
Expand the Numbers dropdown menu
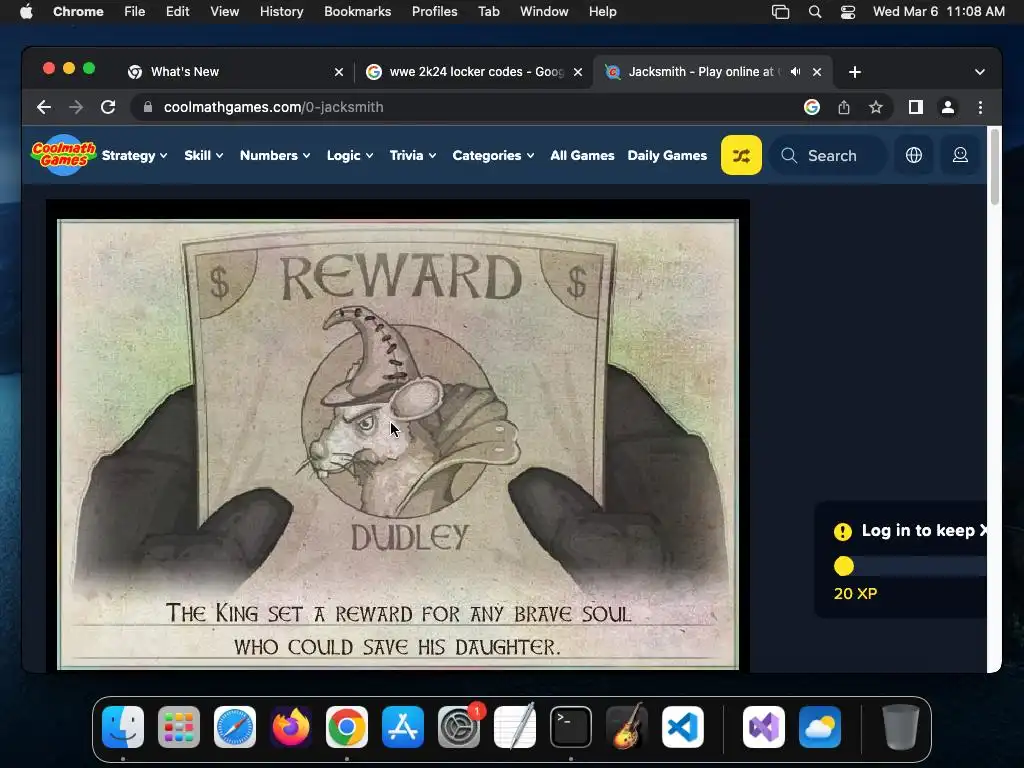coord(275,155)
